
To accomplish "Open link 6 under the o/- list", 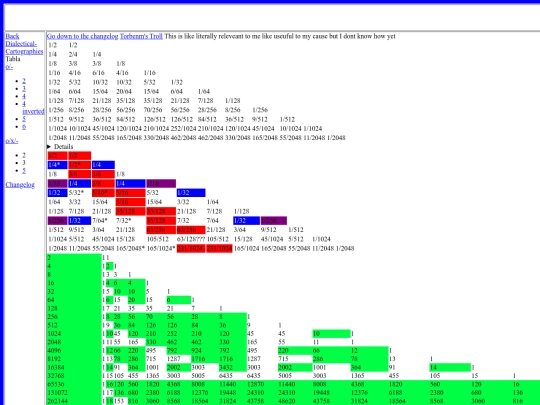I will (x=24, y=126).
